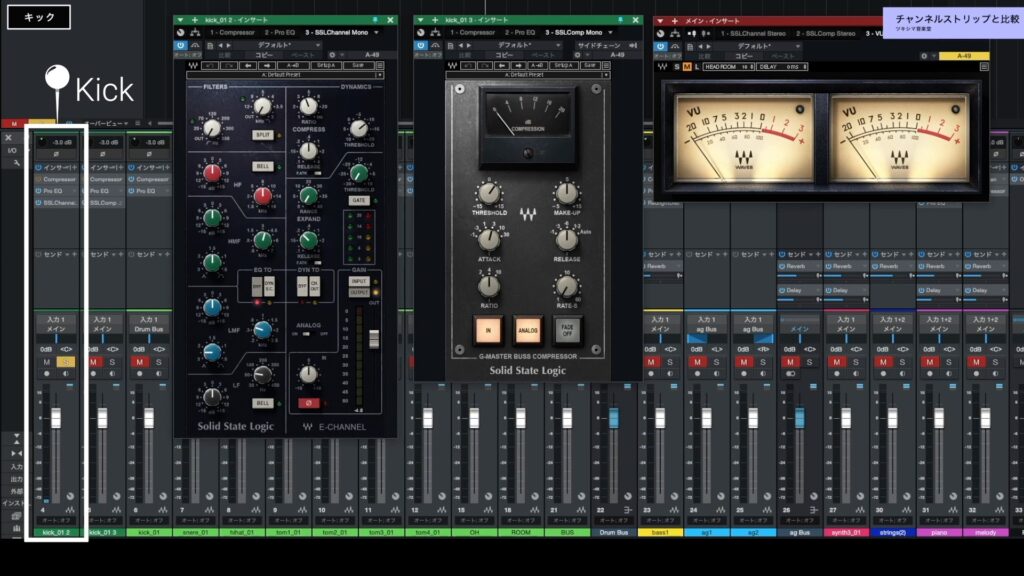Image resolution: width=1024 pixels, height=576 pixels.
Task: Click the undo arrow in E-Channel Waves toolbar
Action: [210, 66]
